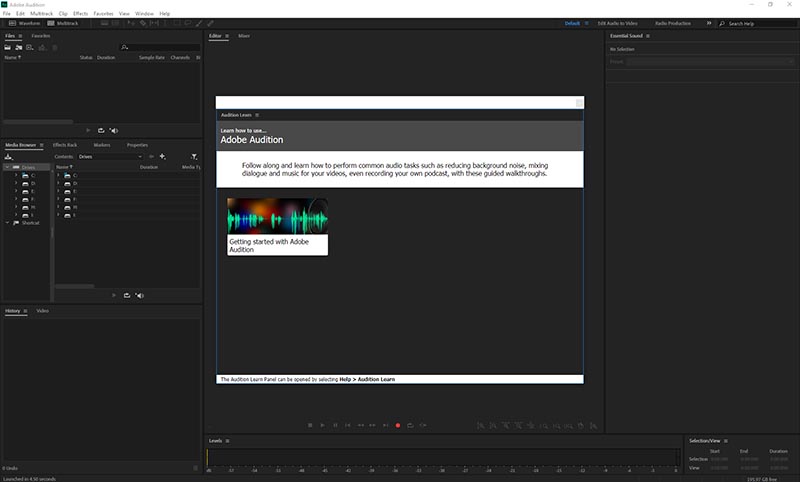
Task: Switch to the Effects Rack tab
Action: pyautogui.click(x=65, y=145)
